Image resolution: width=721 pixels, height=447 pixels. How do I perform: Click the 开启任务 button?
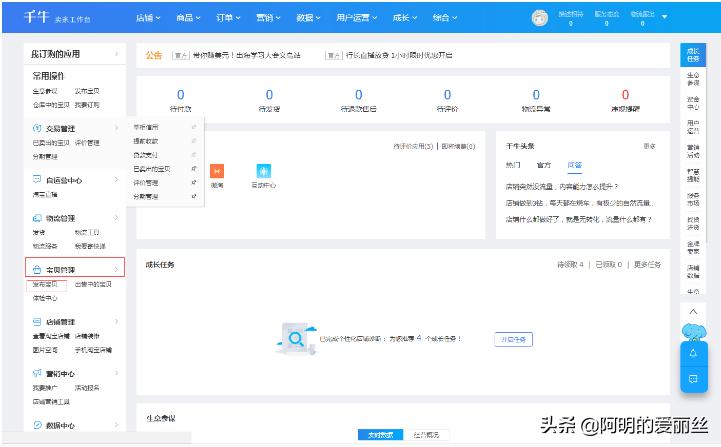coord(514,339)
